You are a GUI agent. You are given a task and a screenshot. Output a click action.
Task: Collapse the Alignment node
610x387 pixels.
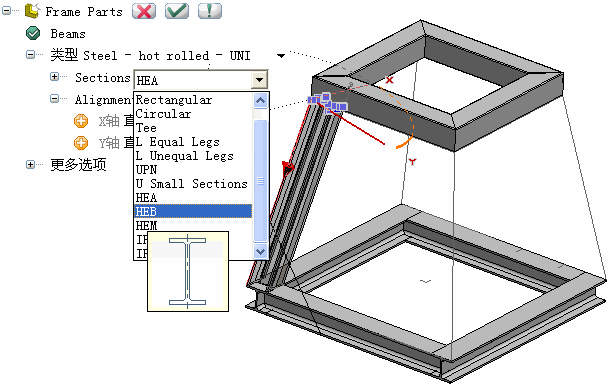tap(54, 99)
